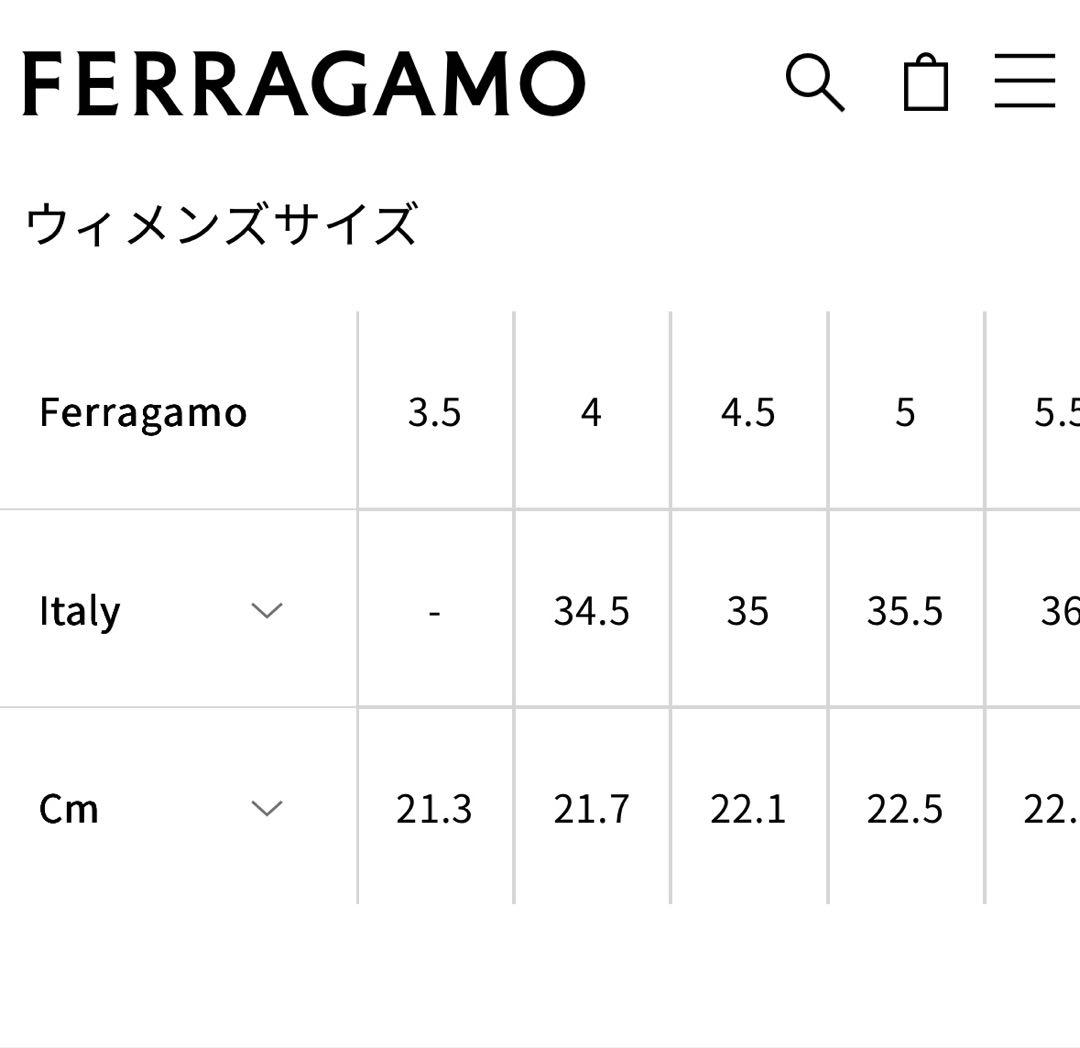Select the cart icon in the header
1080x1048 pixels.
[x=925, y=86]
